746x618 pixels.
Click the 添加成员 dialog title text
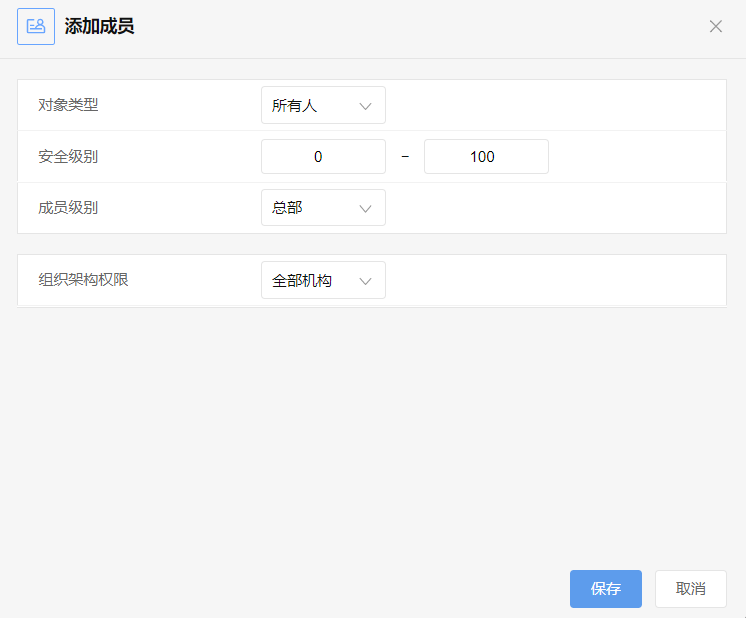point(99,26)
